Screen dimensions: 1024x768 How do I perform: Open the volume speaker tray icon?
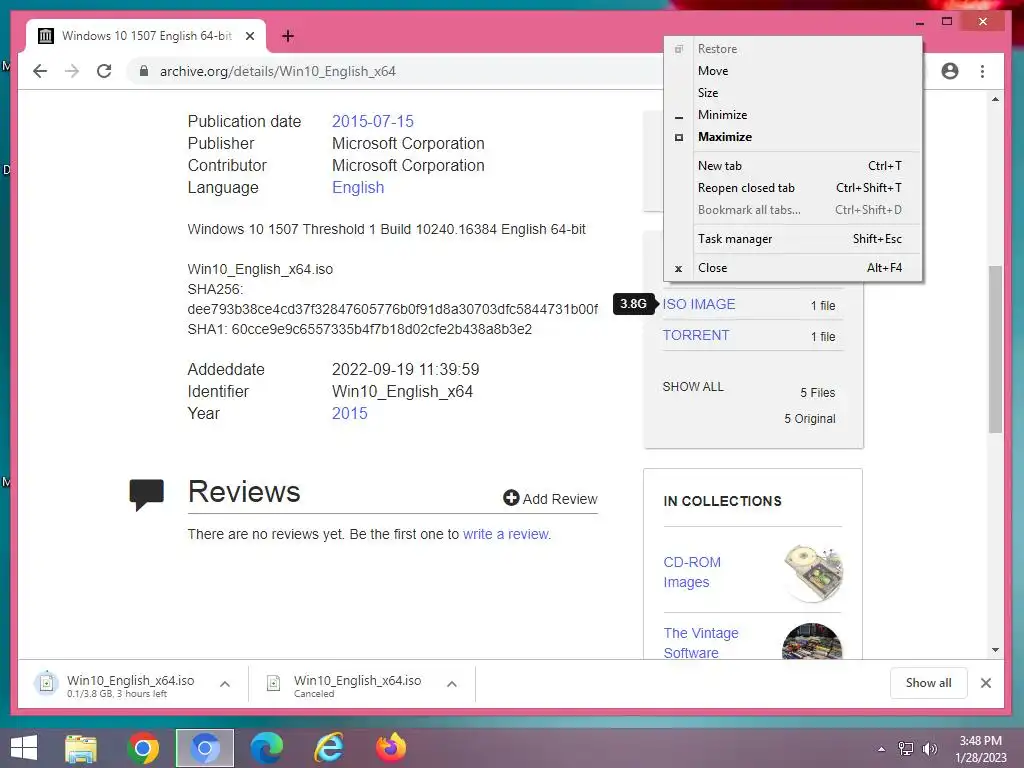click(x=929, y=749)
